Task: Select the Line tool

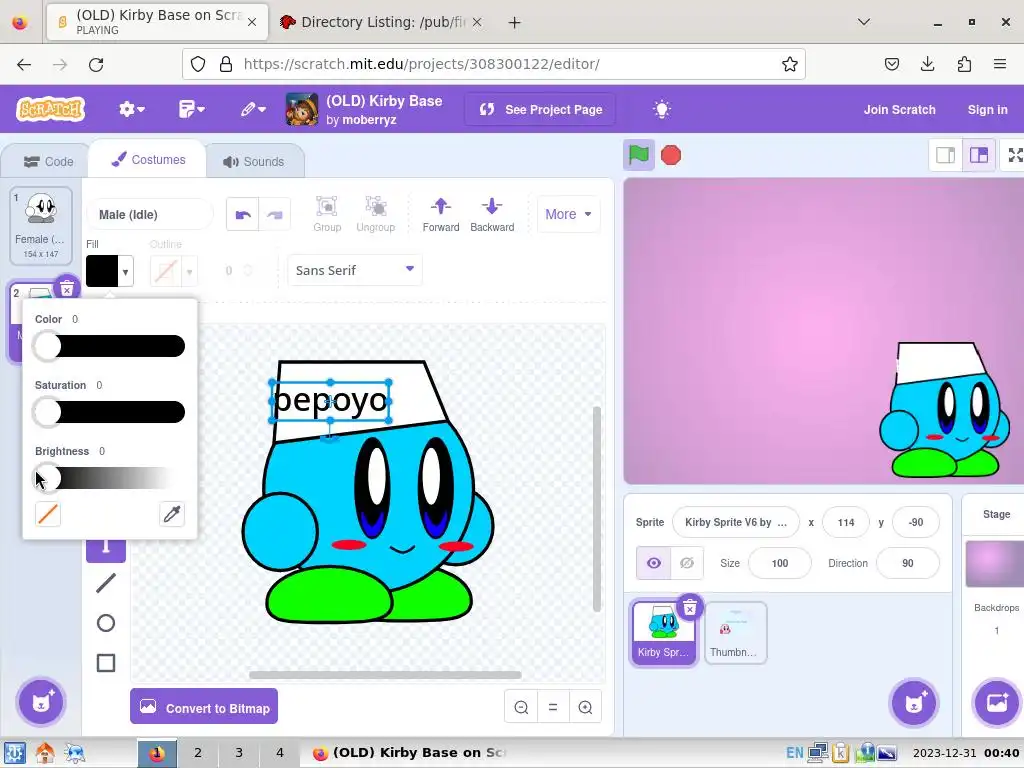Action: coord(106,583)
